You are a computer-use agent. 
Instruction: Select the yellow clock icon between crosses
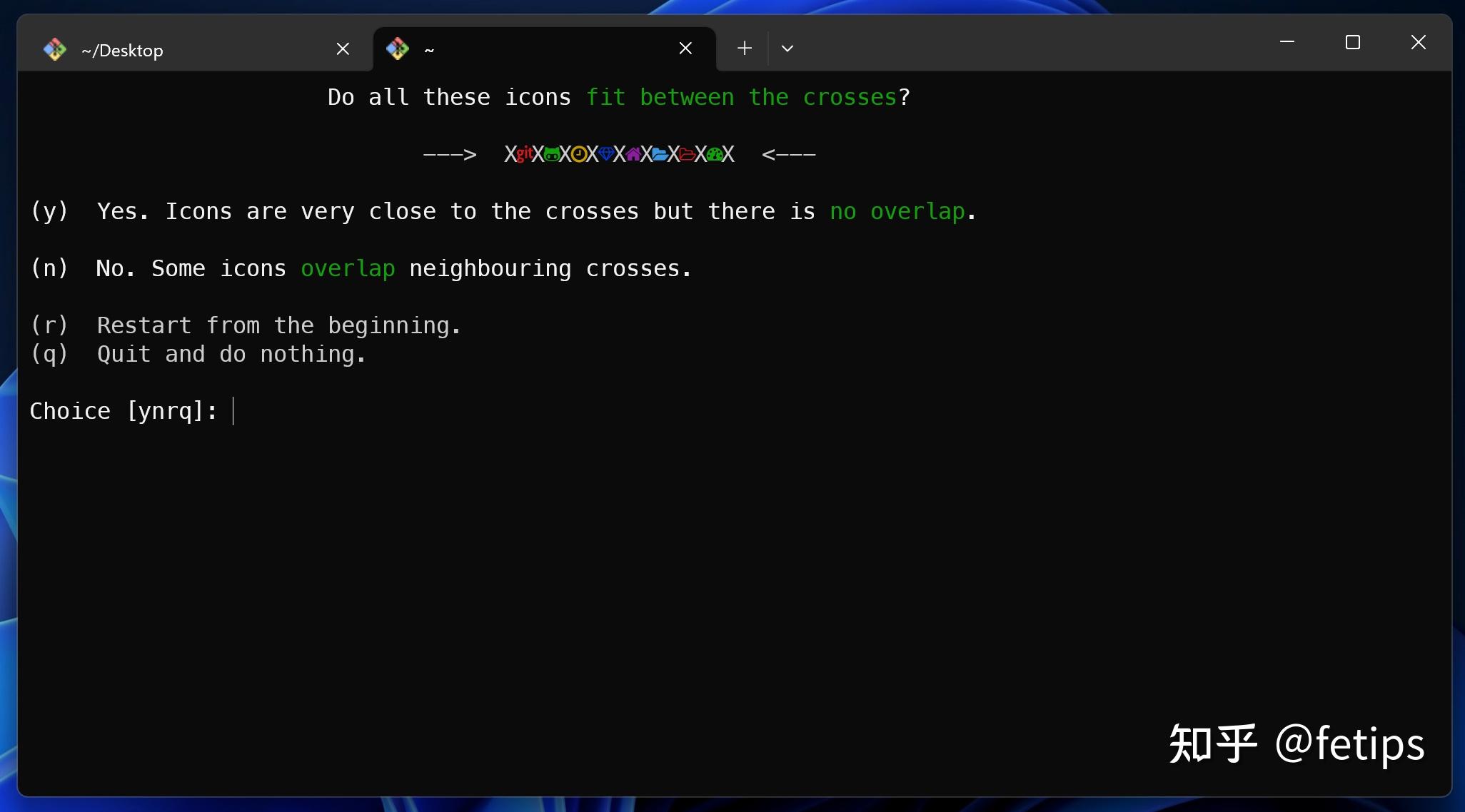(x=578, y=154)
